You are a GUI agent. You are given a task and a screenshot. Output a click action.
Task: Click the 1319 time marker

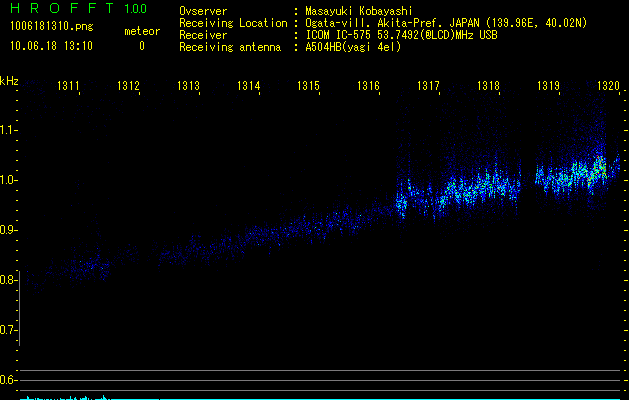[x=548, y=86]
